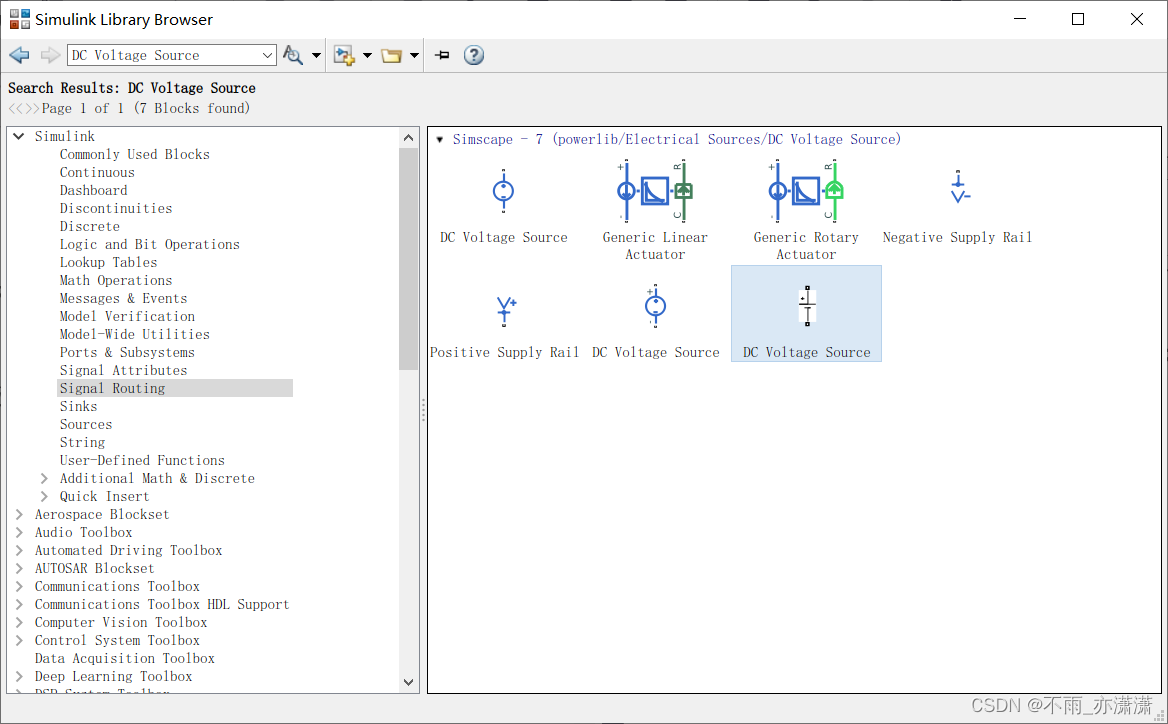Click the new model icon
The image size is (1168, 724).
(x=344, y=55)
